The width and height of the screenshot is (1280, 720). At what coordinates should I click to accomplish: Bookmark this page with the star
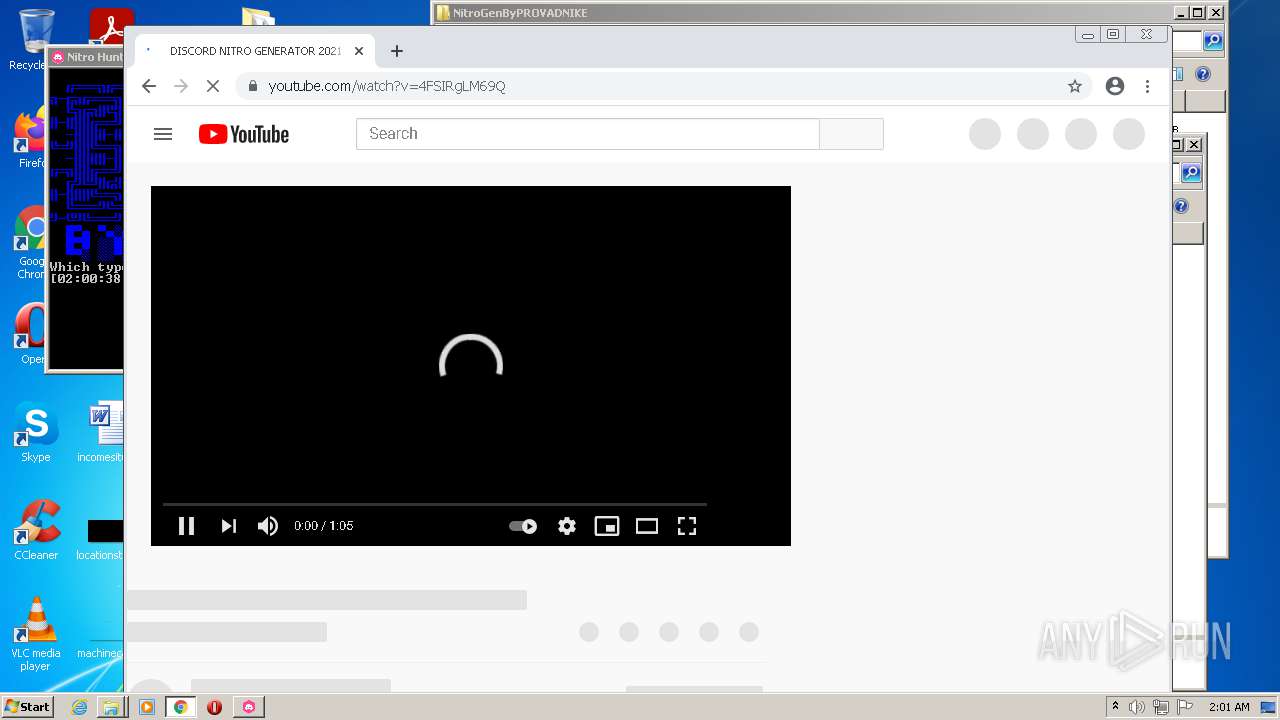[x=1075, y=86]
